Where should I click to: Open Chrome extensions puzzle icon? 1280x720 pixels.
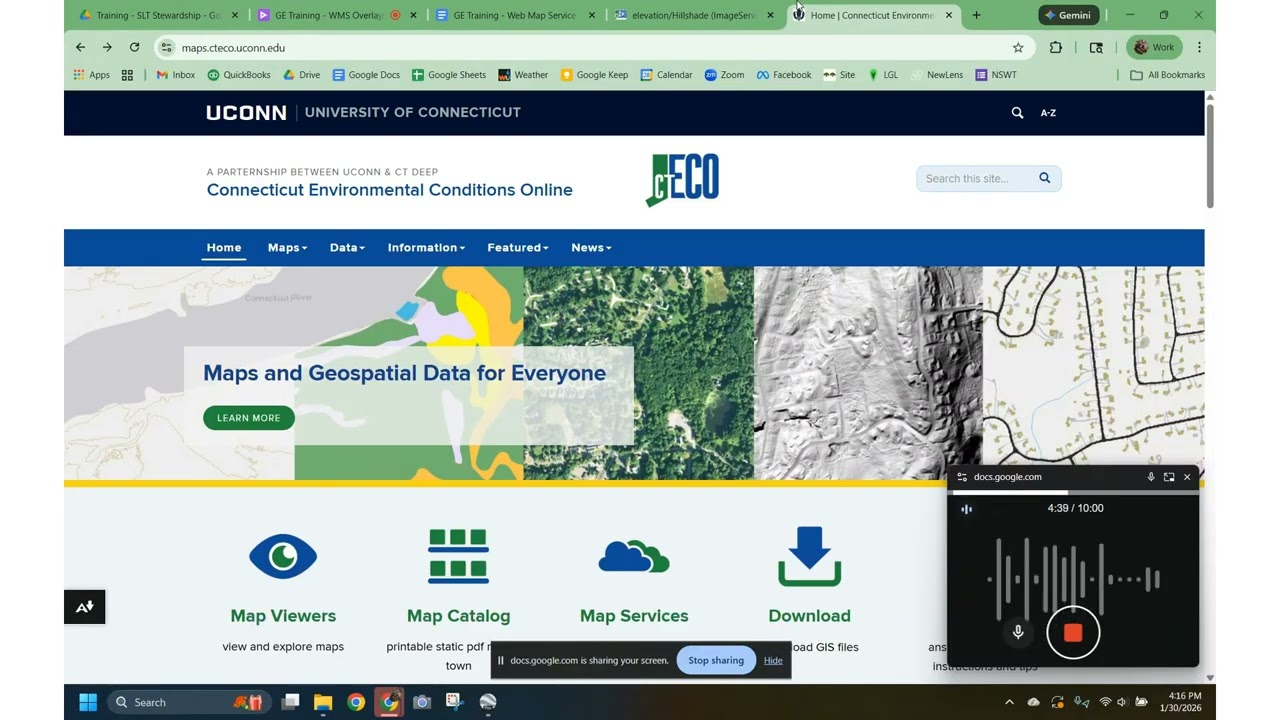coord(1055,47)
